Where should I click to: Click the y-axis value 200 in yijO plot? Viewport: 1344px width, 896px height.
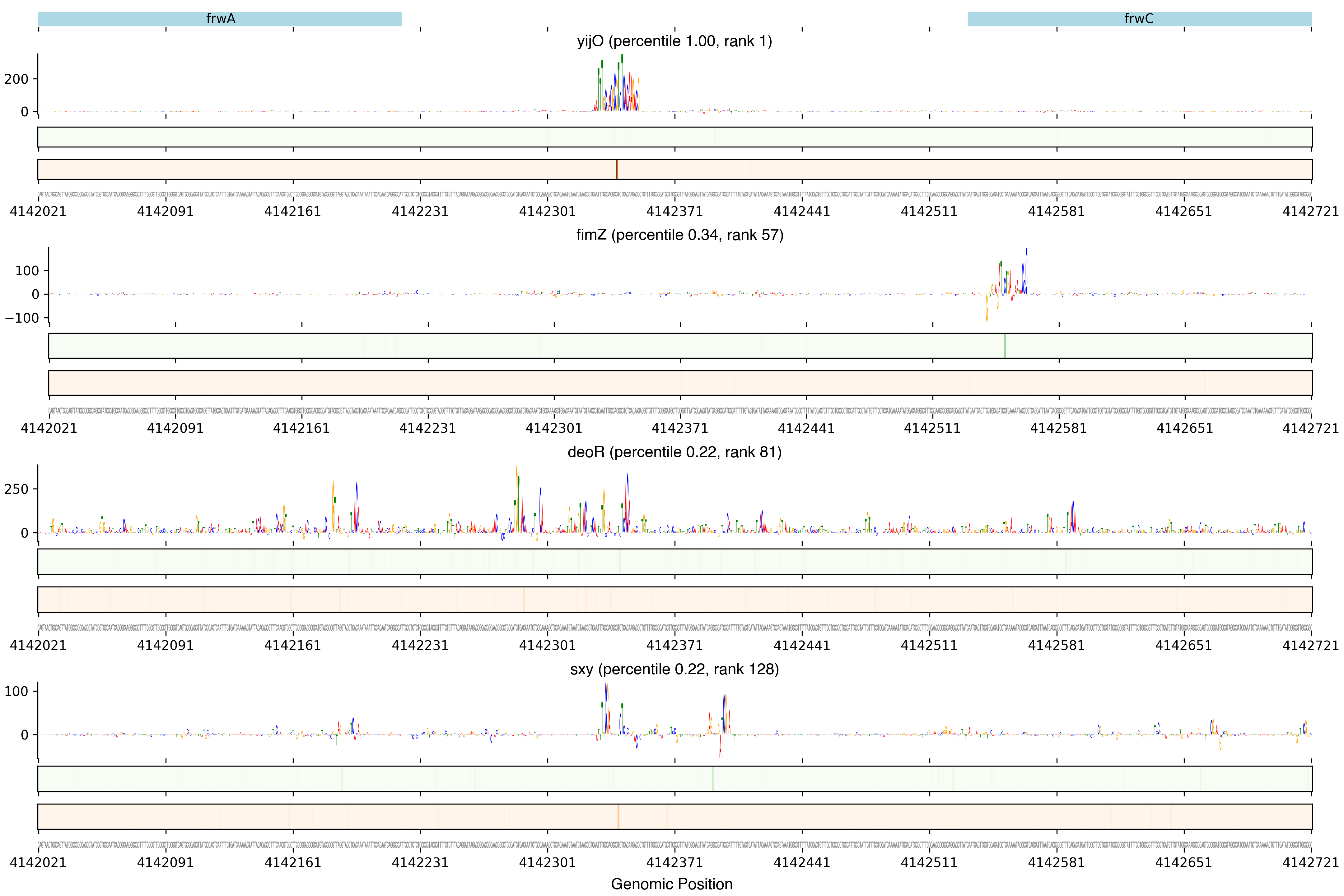click(x=16, y=79)
